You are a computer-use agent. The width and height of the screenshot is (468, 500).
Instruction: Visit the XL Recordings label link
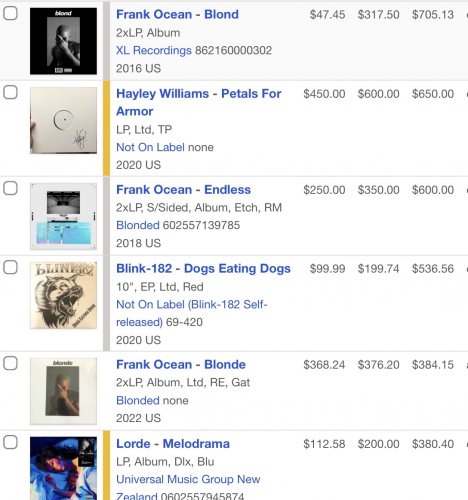tap(154, 50)
